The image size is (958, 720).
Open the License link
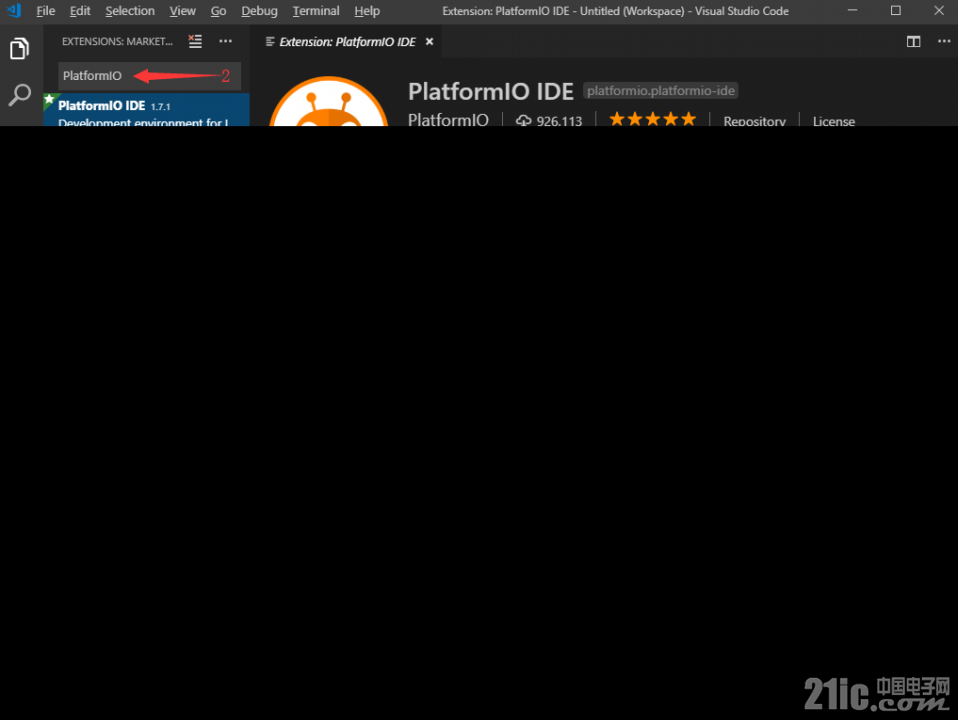pos(833,121)
